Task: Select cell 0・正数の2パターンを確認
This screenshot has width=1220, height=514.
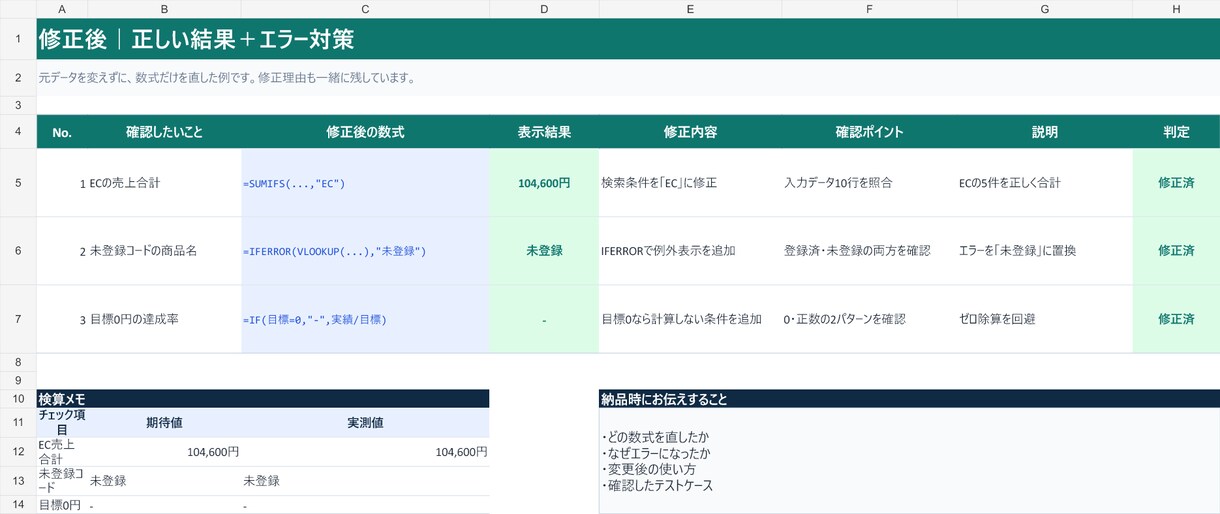Action: pyautogui.click(x=869, y=319)
